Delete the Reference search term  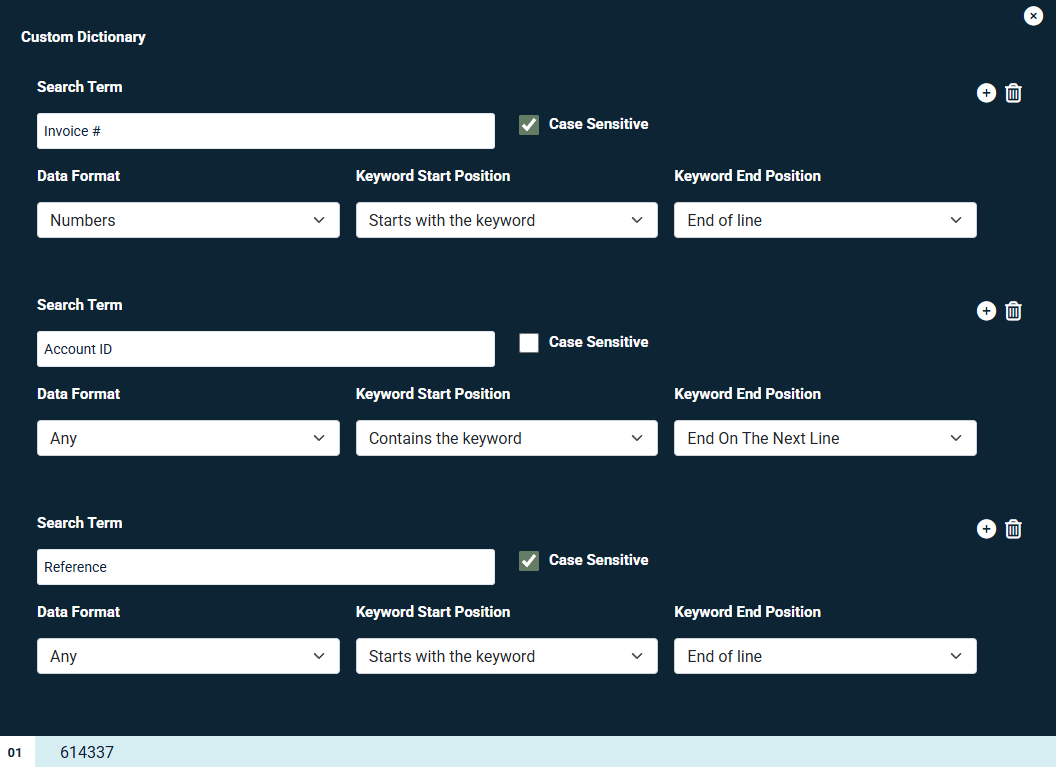(1013, 529)
